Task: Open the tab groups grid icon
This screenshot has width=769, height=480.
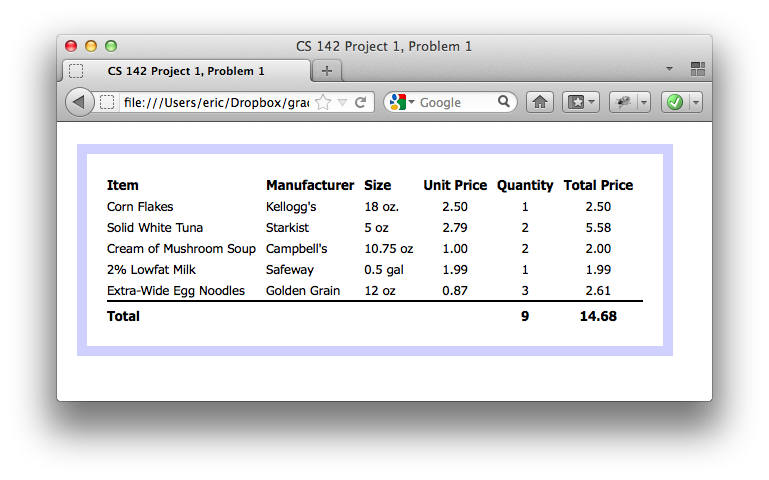Action: point(698,69)
